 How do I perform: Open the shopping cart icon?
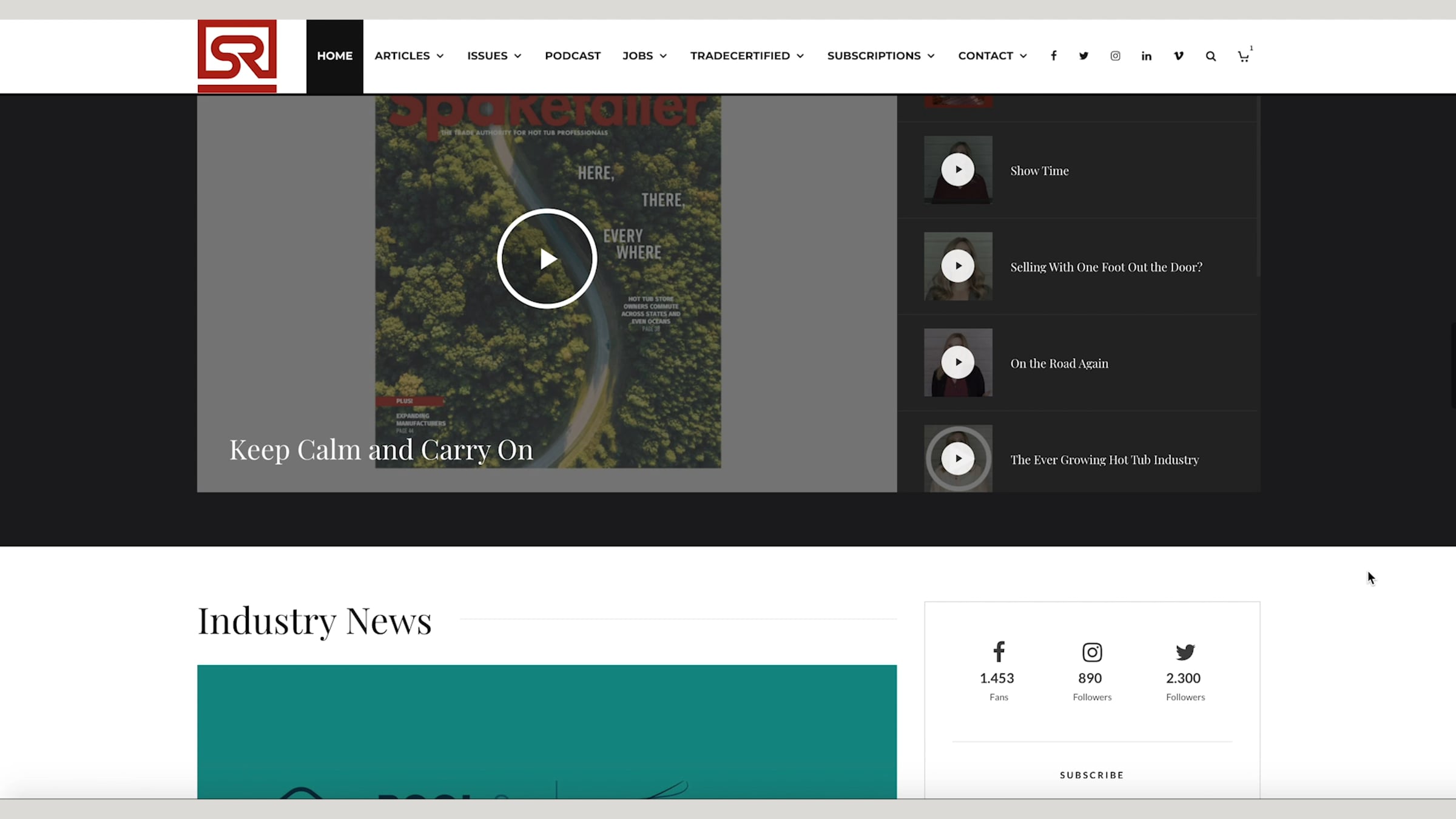point(1243,56)
